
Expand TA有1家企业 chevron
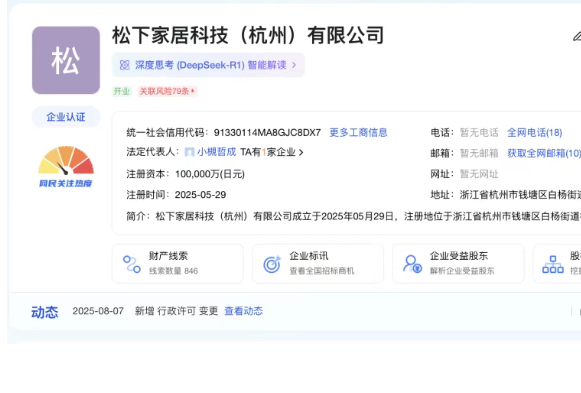tap(301, 152)
